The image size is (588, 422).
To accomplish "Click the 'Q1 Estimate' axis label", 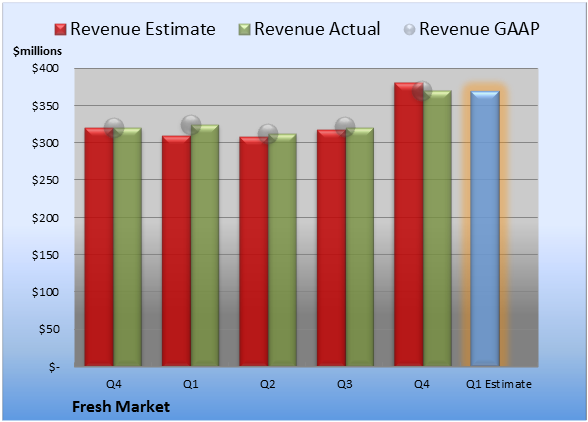I will click(499, 384).
